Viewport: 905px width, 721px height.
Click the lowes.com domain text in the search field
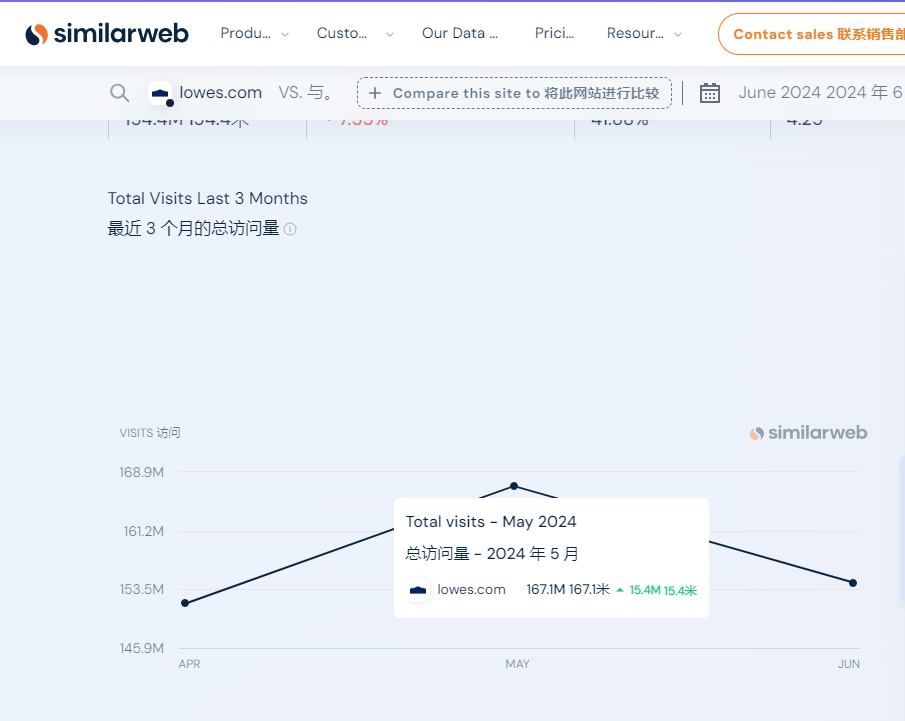click(221, 93)
